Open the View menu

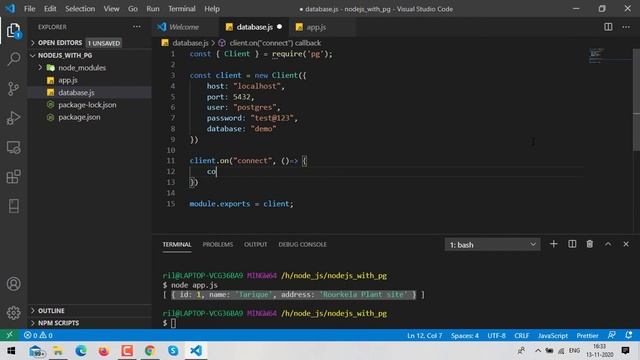coord(111,9)
